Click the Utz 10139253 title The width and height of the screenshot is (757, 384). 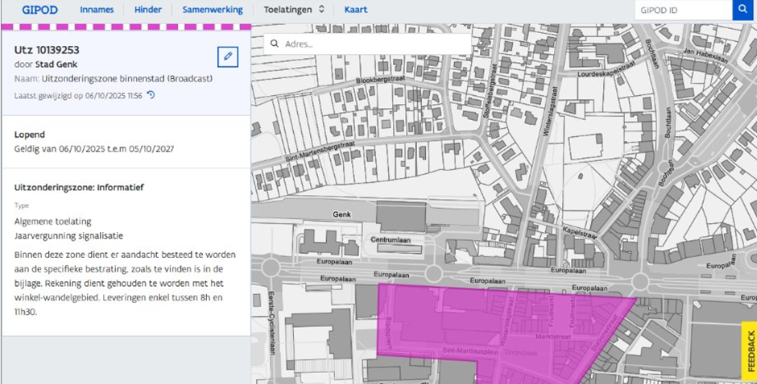pyautogui.click(x=47, y=50)
